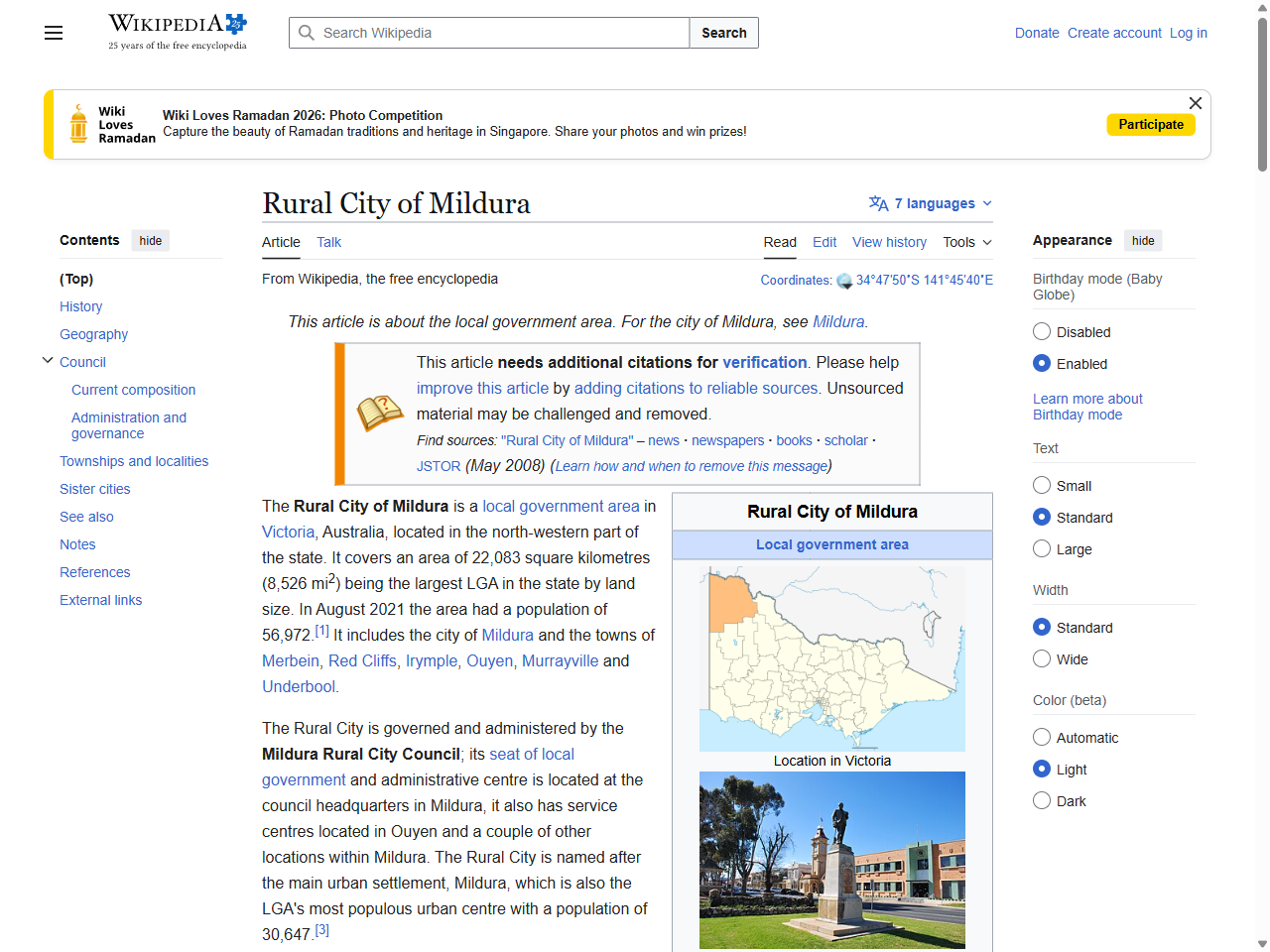Click the Search button
This screenshot has width=1270, height=952.
coord(724,33)
